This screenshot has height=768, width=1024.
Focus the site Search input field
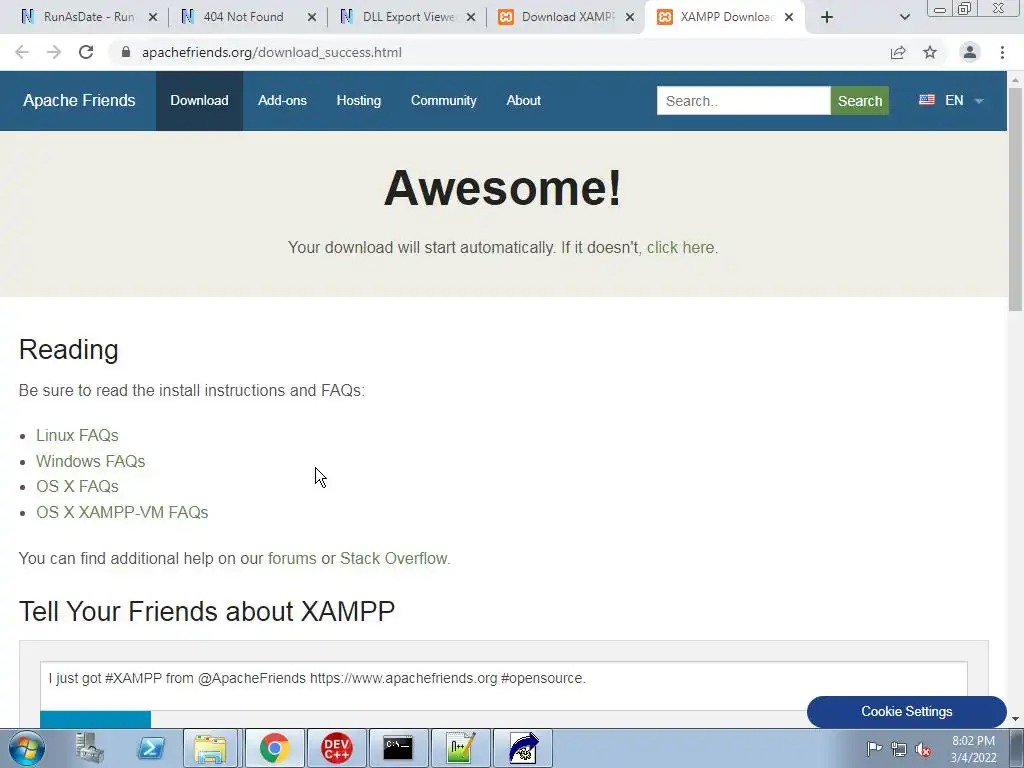coord(743,101)
